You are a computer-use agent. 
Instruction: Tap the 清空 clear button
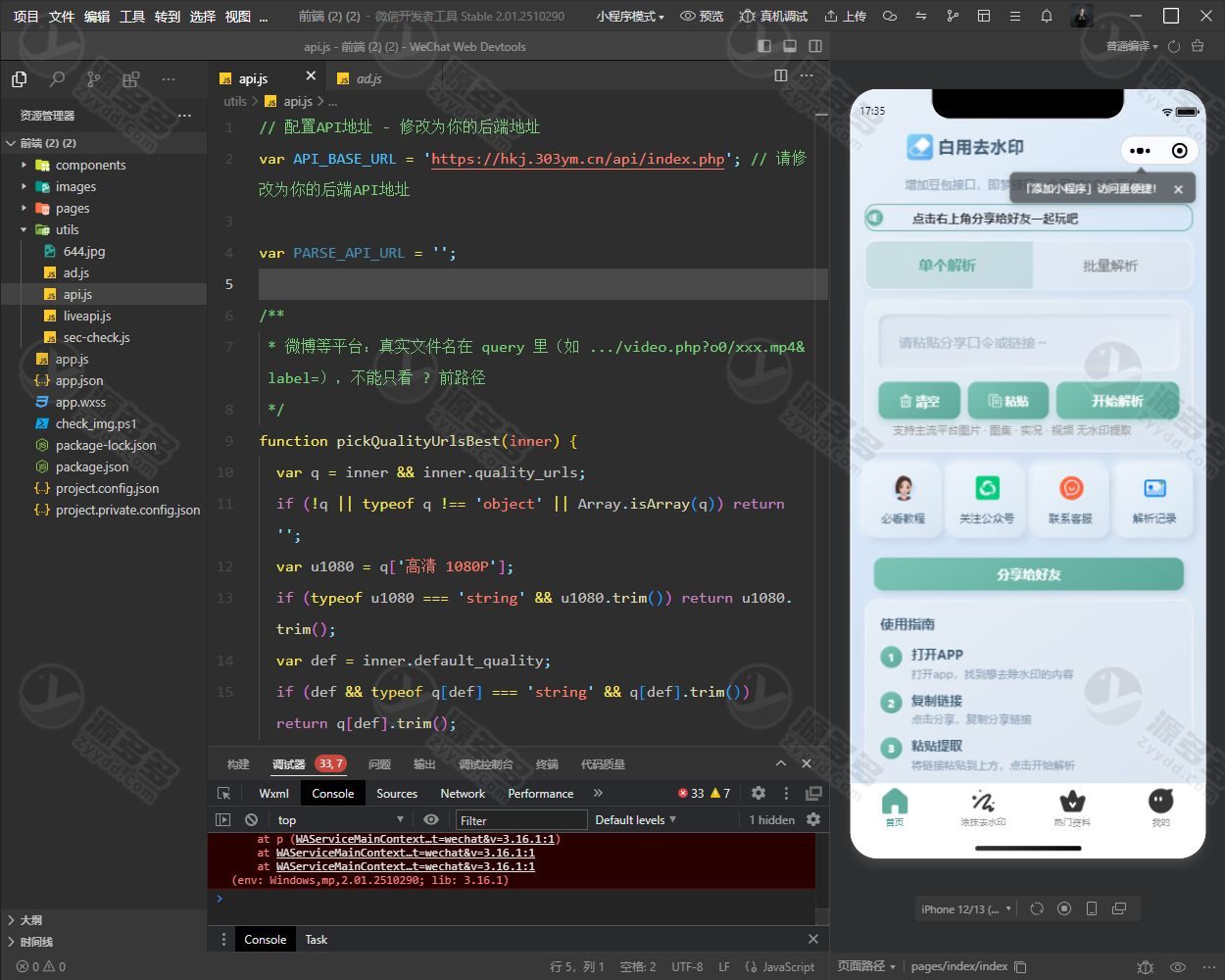(919, 401)
